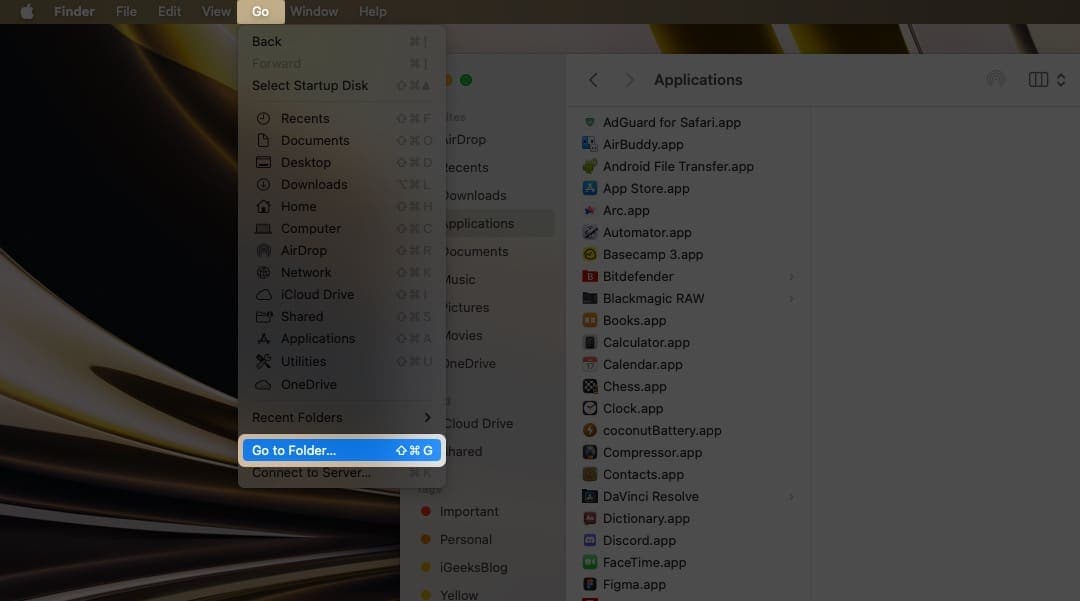Expand the Bitdefender folder chevron
Screen dimensions: 1080x601
[791, 277]
